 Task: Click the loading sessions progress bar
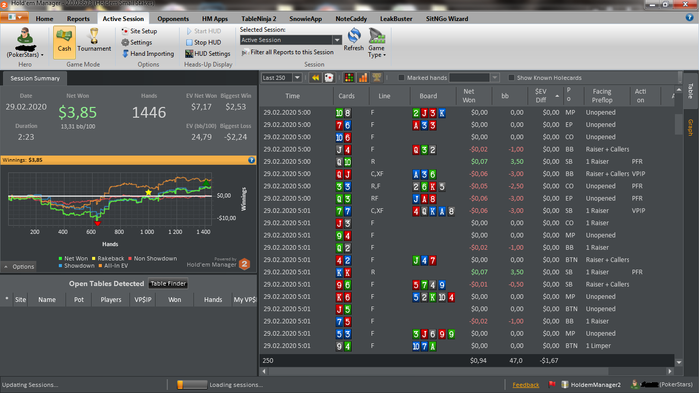click(192, 385)
